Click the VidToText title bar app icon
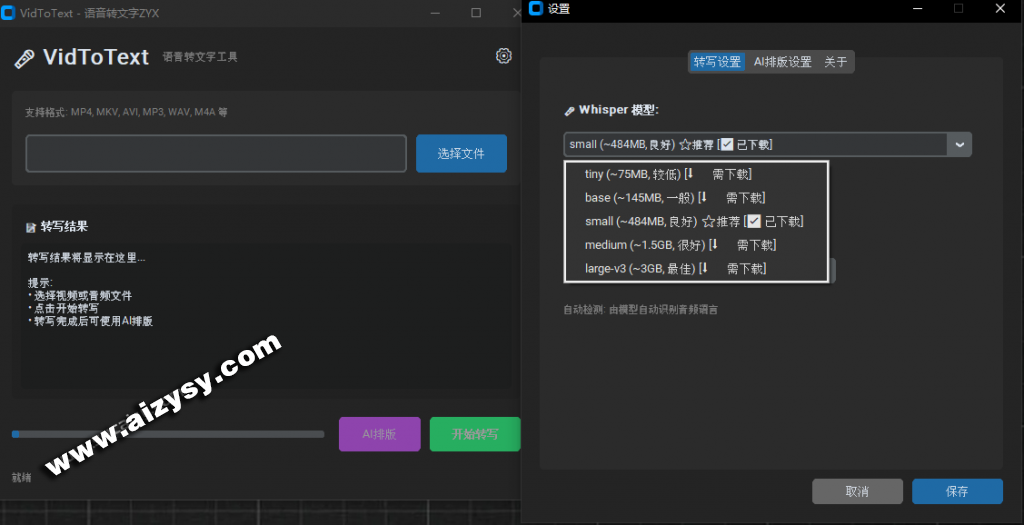 [x=10, y=12]
